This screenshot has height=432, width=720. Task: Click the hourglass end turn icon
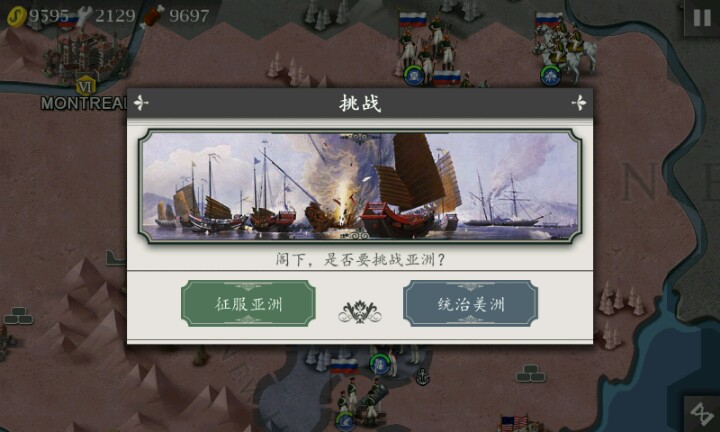(703, 414)
